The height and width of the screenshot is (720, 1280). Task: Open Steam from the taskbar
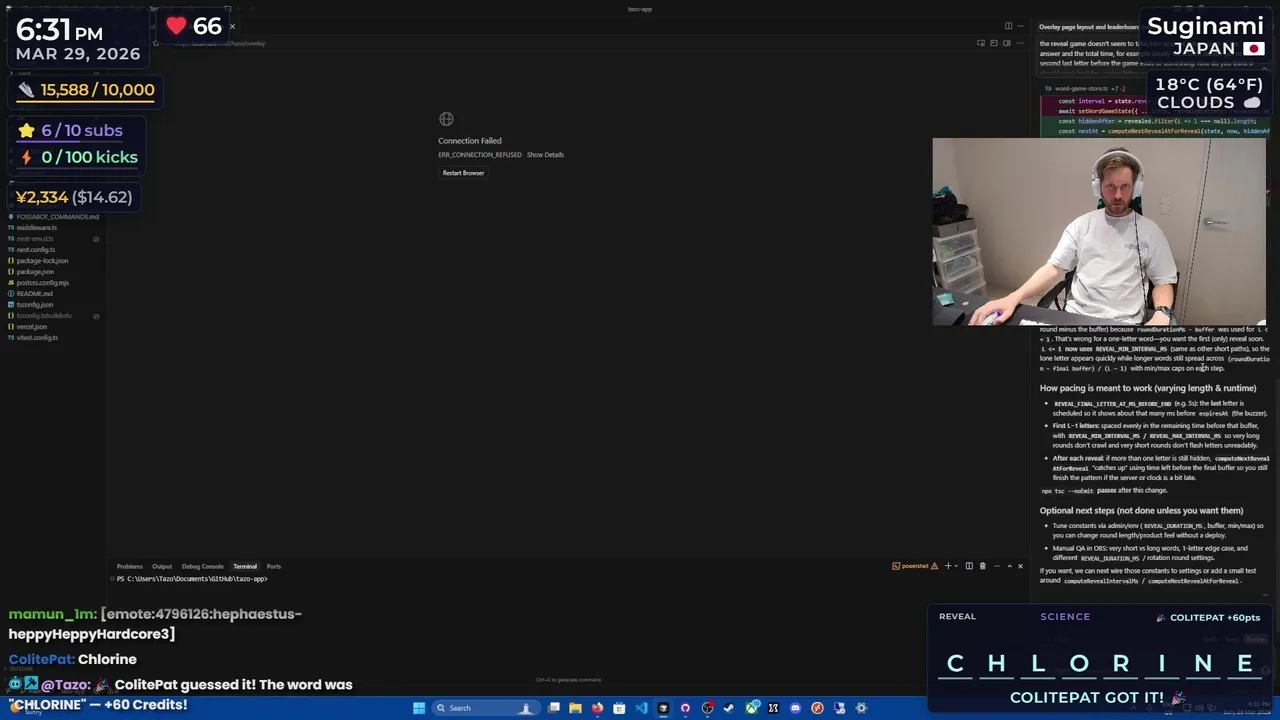pos(729,708)
